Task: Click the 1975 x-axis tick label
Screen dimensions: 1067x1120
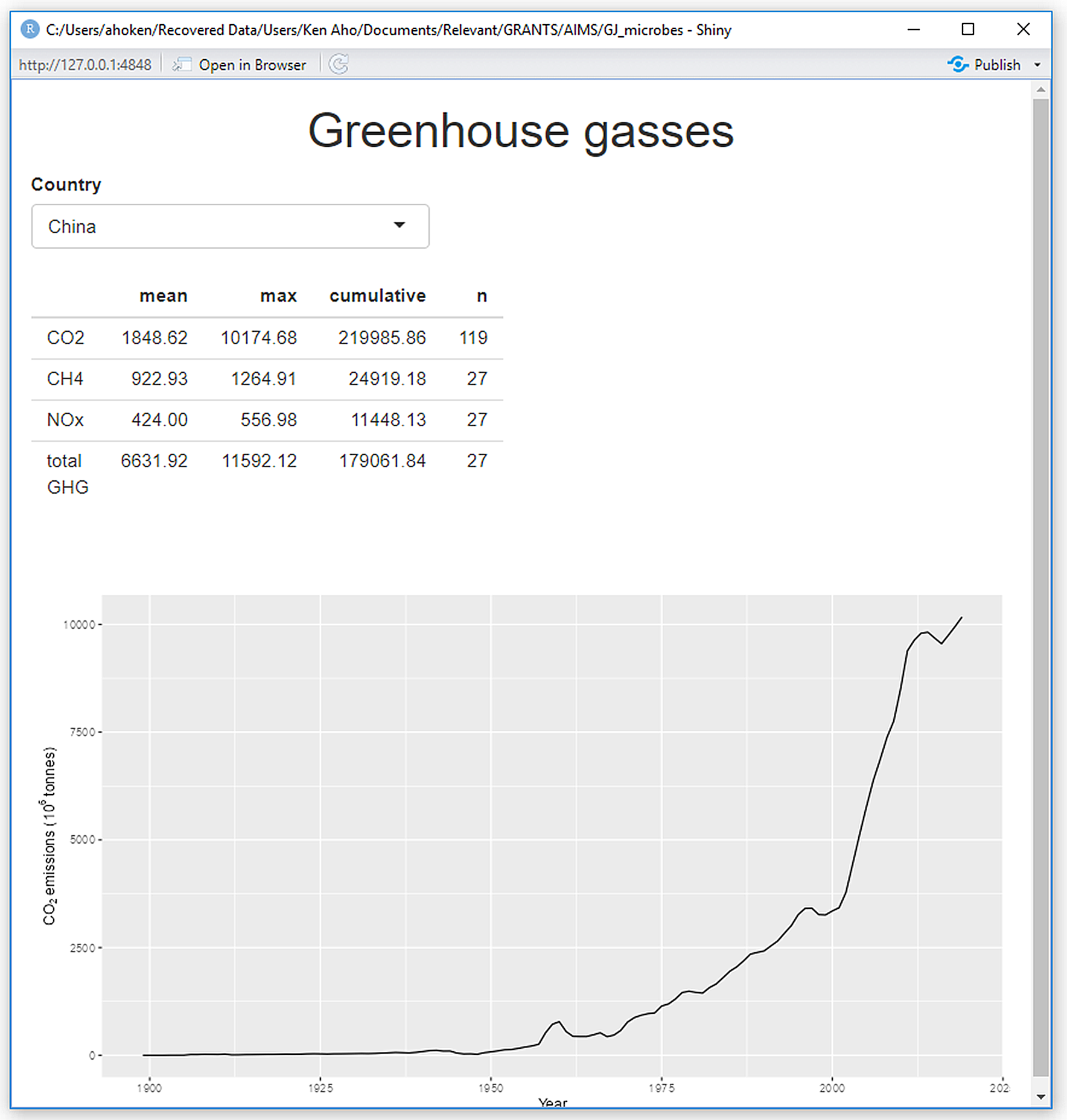Action: [661, 1088]
